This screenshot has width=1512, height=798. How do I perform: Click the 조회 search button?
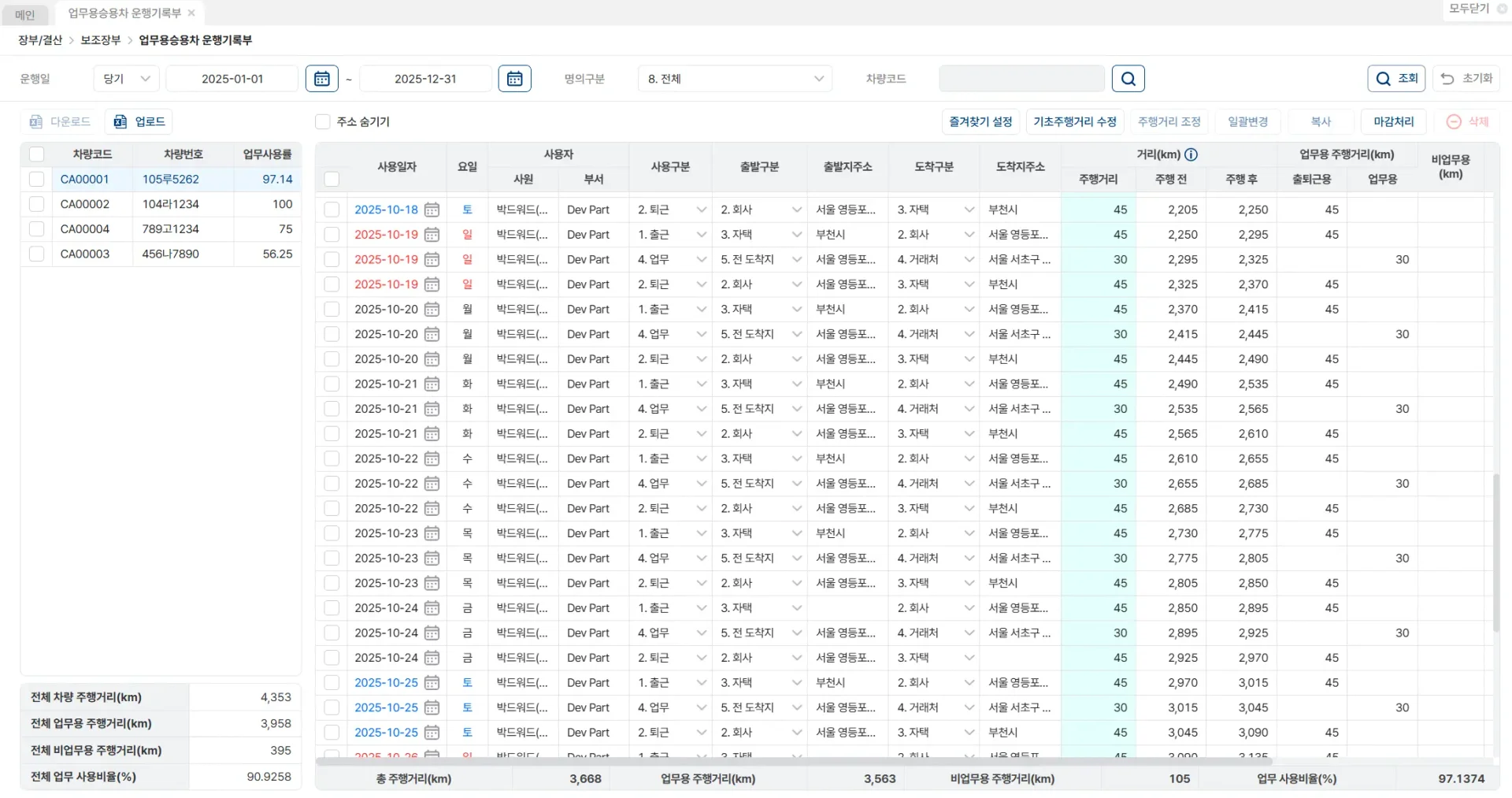click(x=1396, y=79)
